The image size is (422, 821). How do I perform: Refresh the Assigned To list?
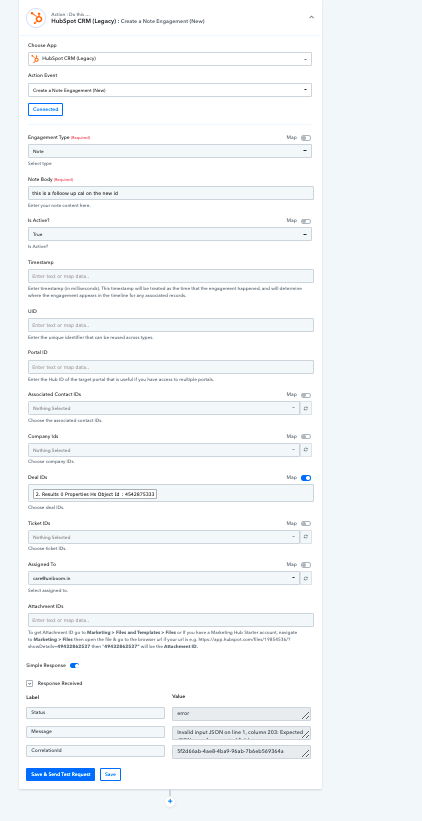(306, 578)
